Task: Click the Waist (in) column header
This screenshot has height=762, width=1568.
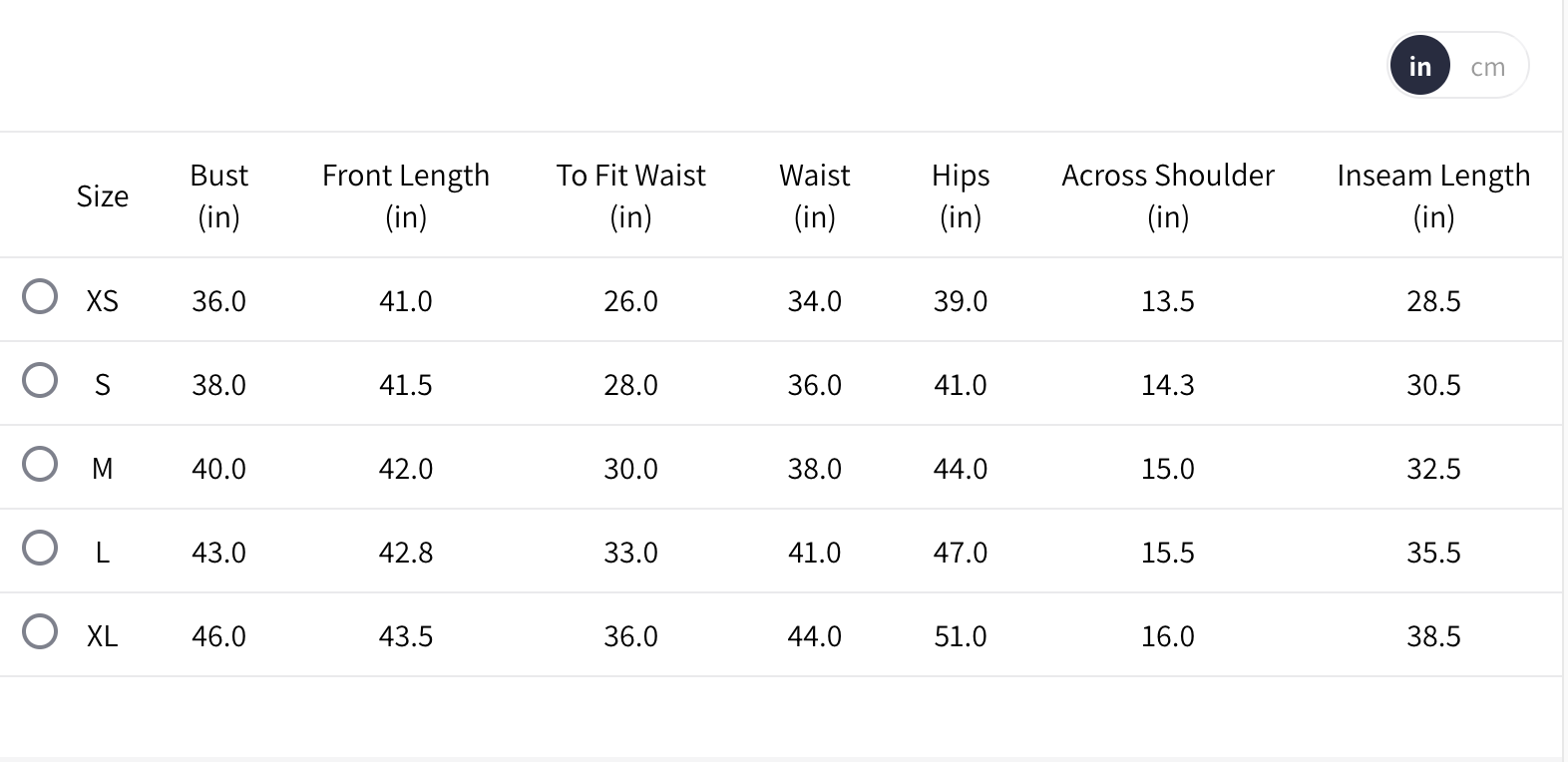Action: (814, 195)
